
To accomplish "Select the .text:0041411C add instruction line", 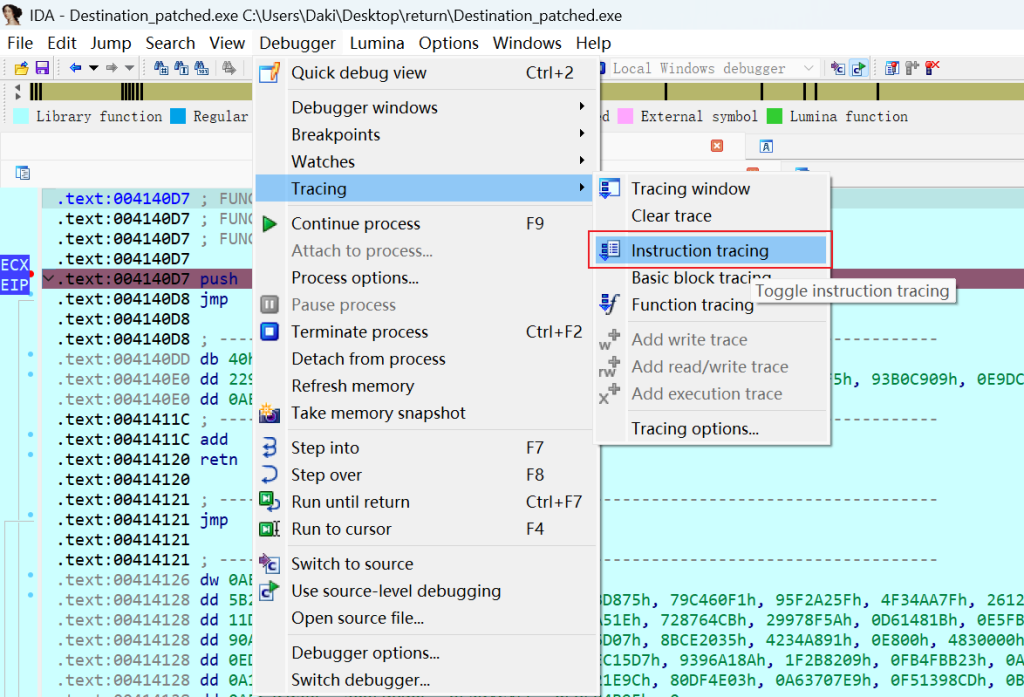I will pos(144,440).
